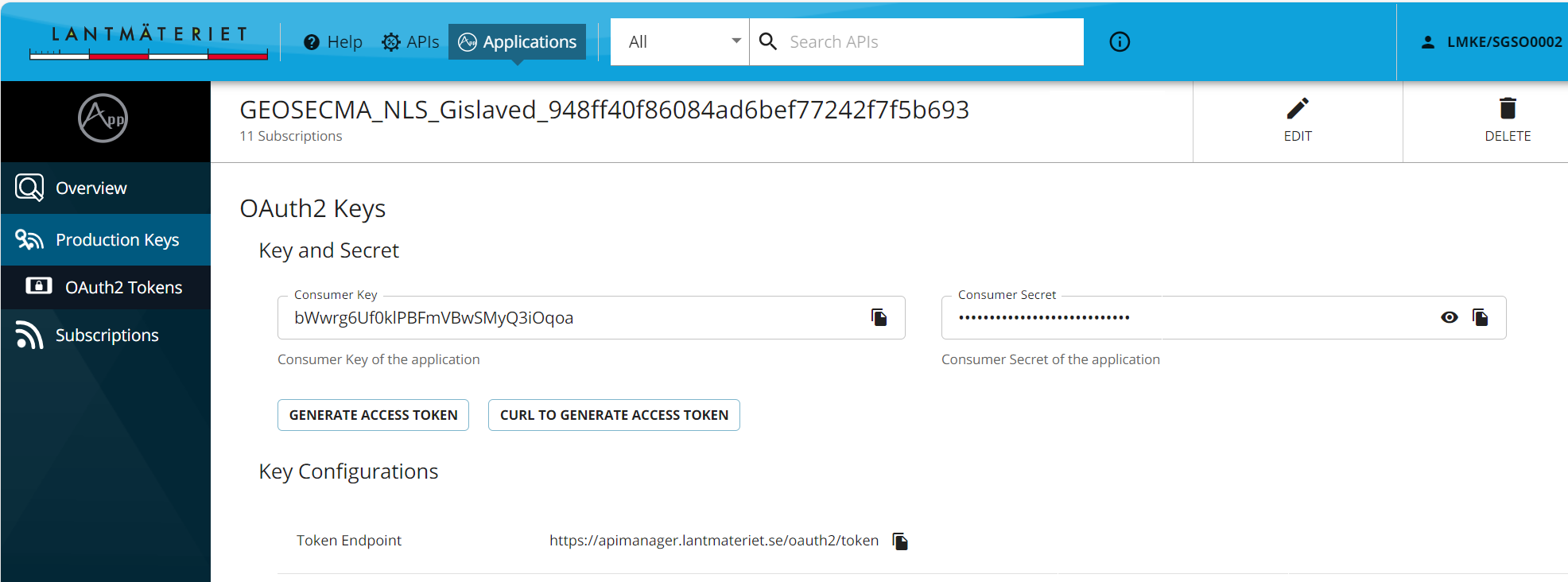1568x582 pixels.
Task: Click the info circle icon in header
Action: (x=1120, y=42)
